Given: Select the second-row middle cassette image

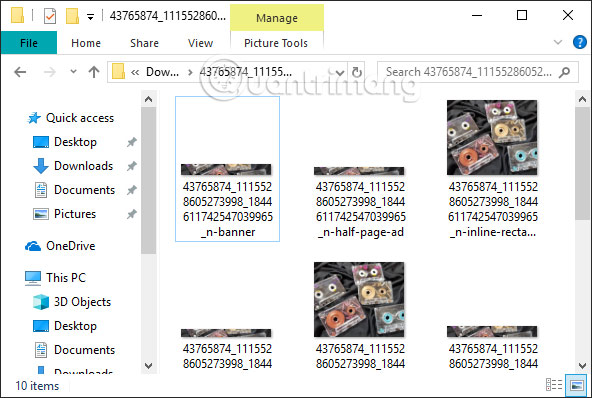Looking at the screenshot, I should 359,299.
